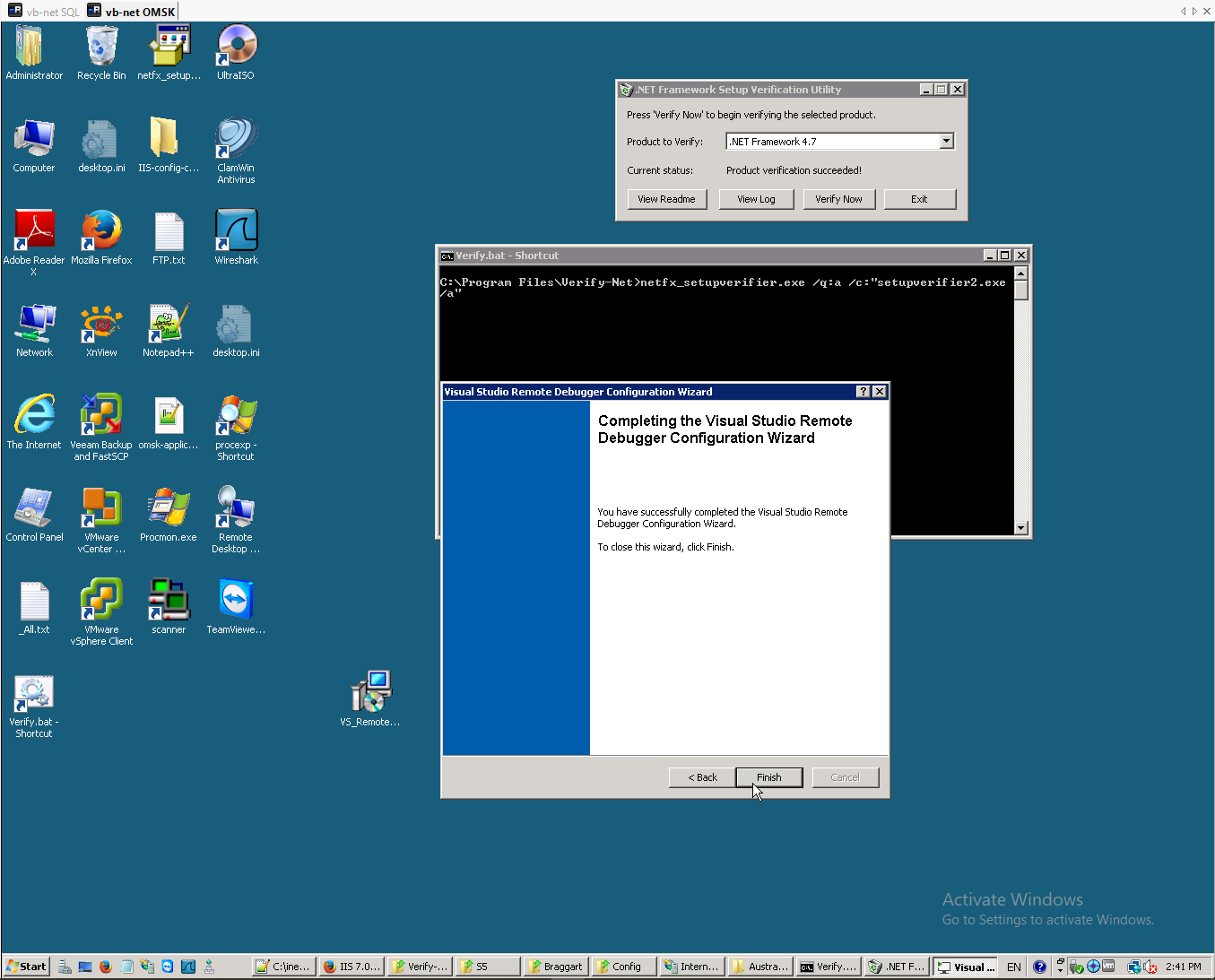Launch the Wireshark shortcut
Viewport: 1215px width, 980px height.
click(x=236, y=238)
